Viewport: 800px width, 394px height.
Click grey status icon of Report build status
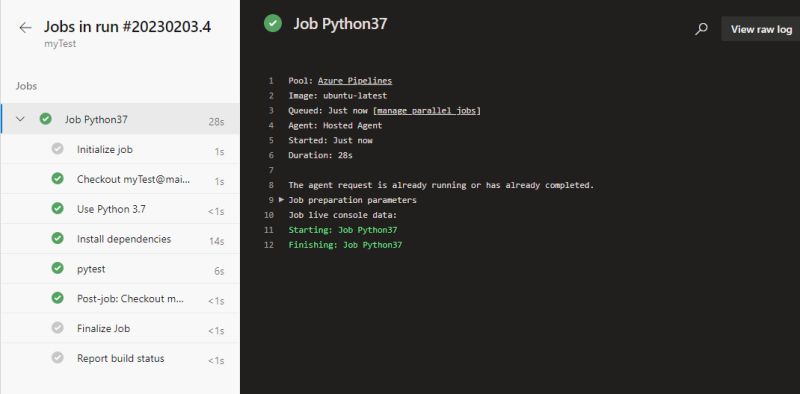(x=58, y=358)
